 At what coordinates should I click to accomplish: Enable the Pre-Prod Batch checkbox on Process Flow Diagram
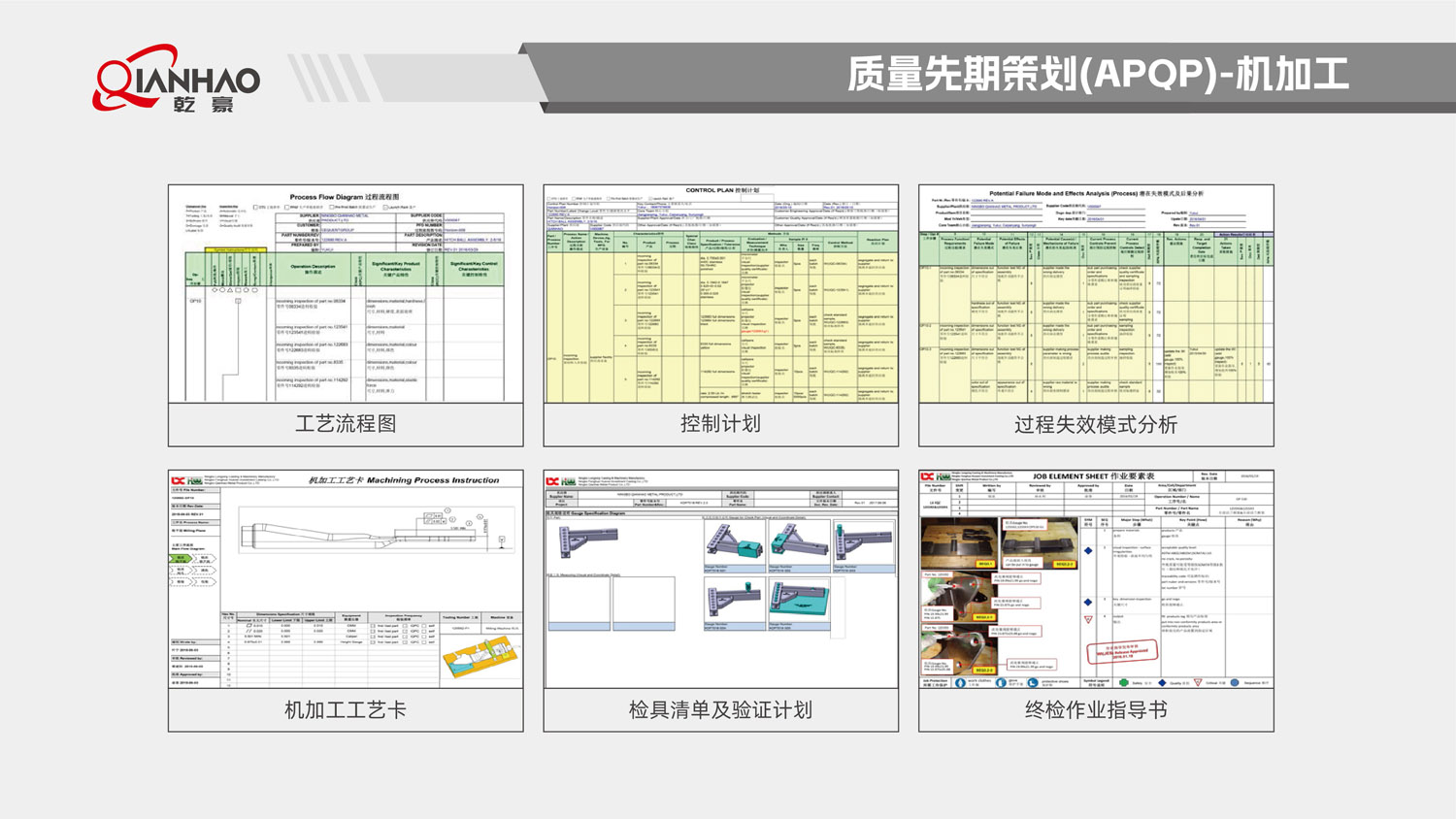coord(332,207)
